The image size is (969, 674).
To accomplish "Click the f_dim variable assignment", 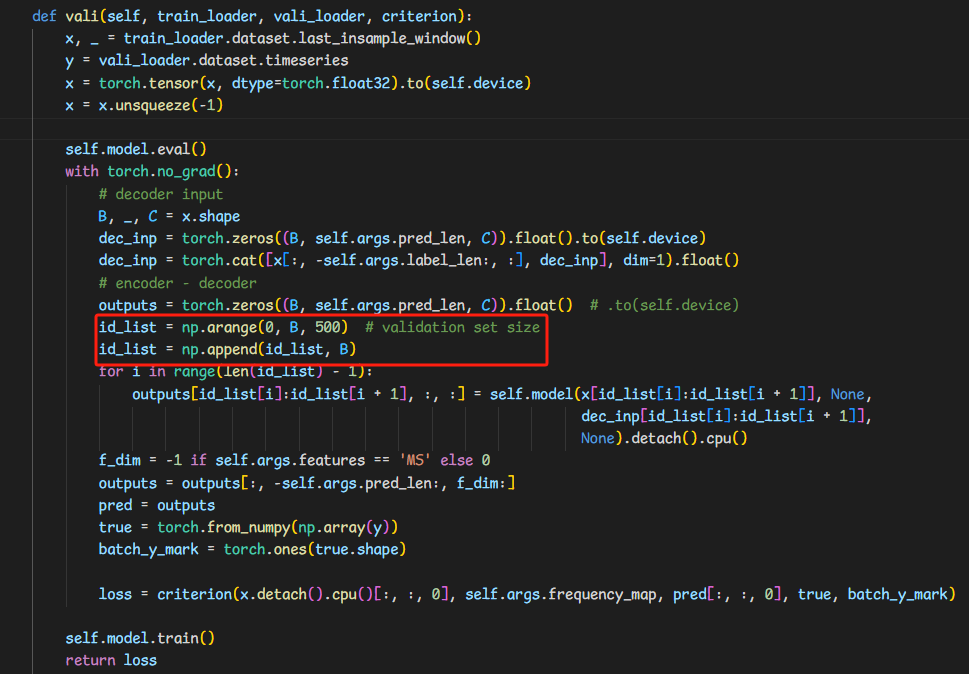I will coord(115,460).
